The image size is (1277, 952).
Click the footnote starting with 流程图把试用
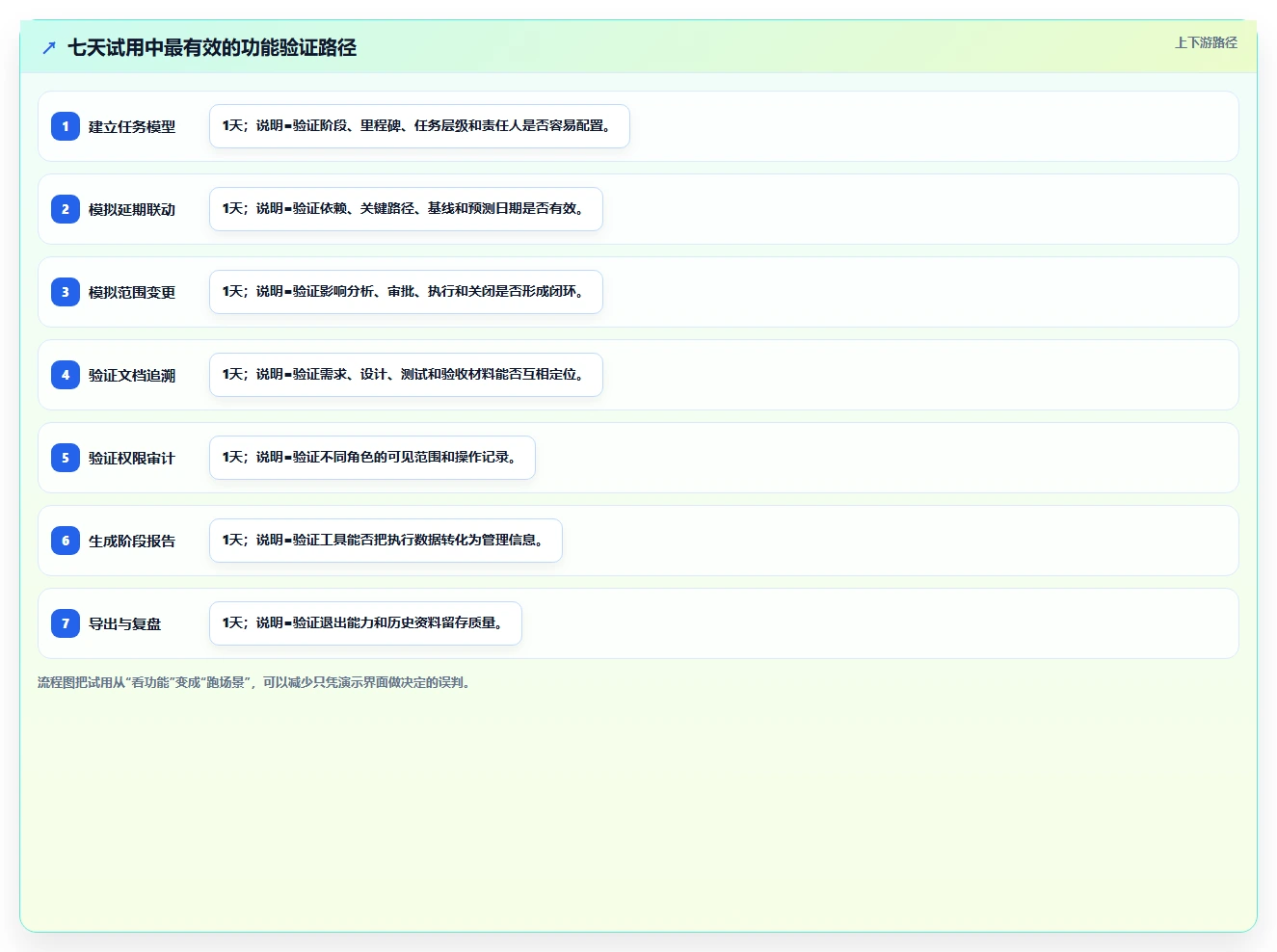click(x=254, y=682)
